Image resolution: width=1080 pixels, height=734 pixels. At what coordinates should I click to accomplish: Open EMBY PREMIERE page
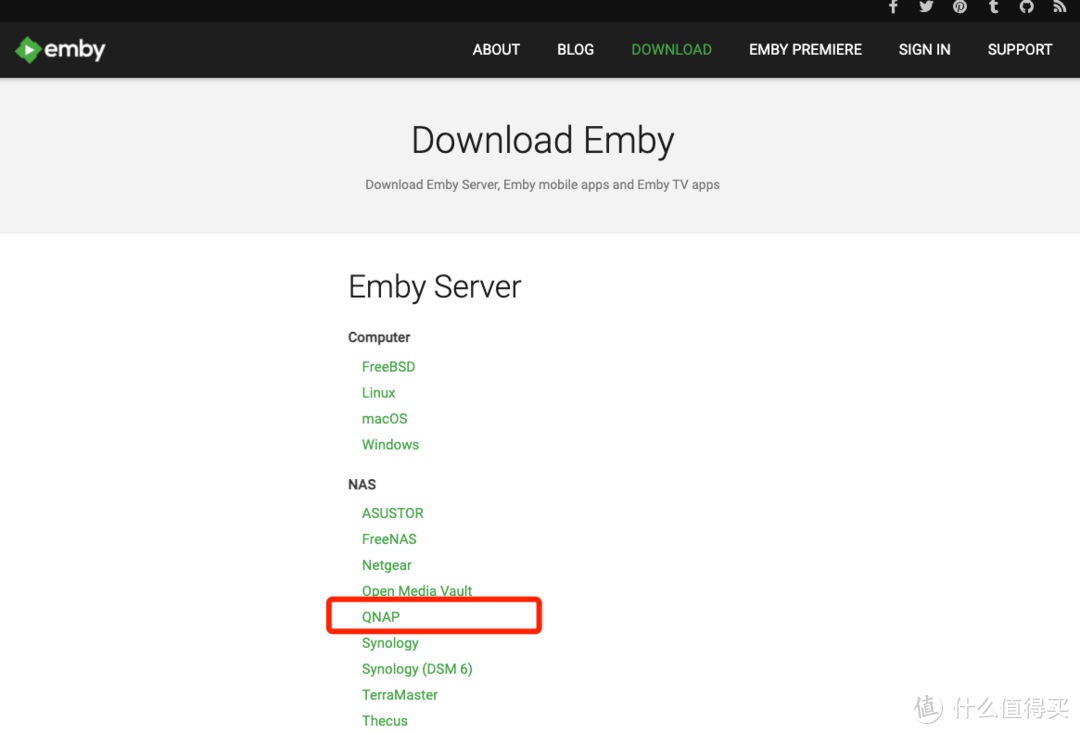click(x=805, y=50)
